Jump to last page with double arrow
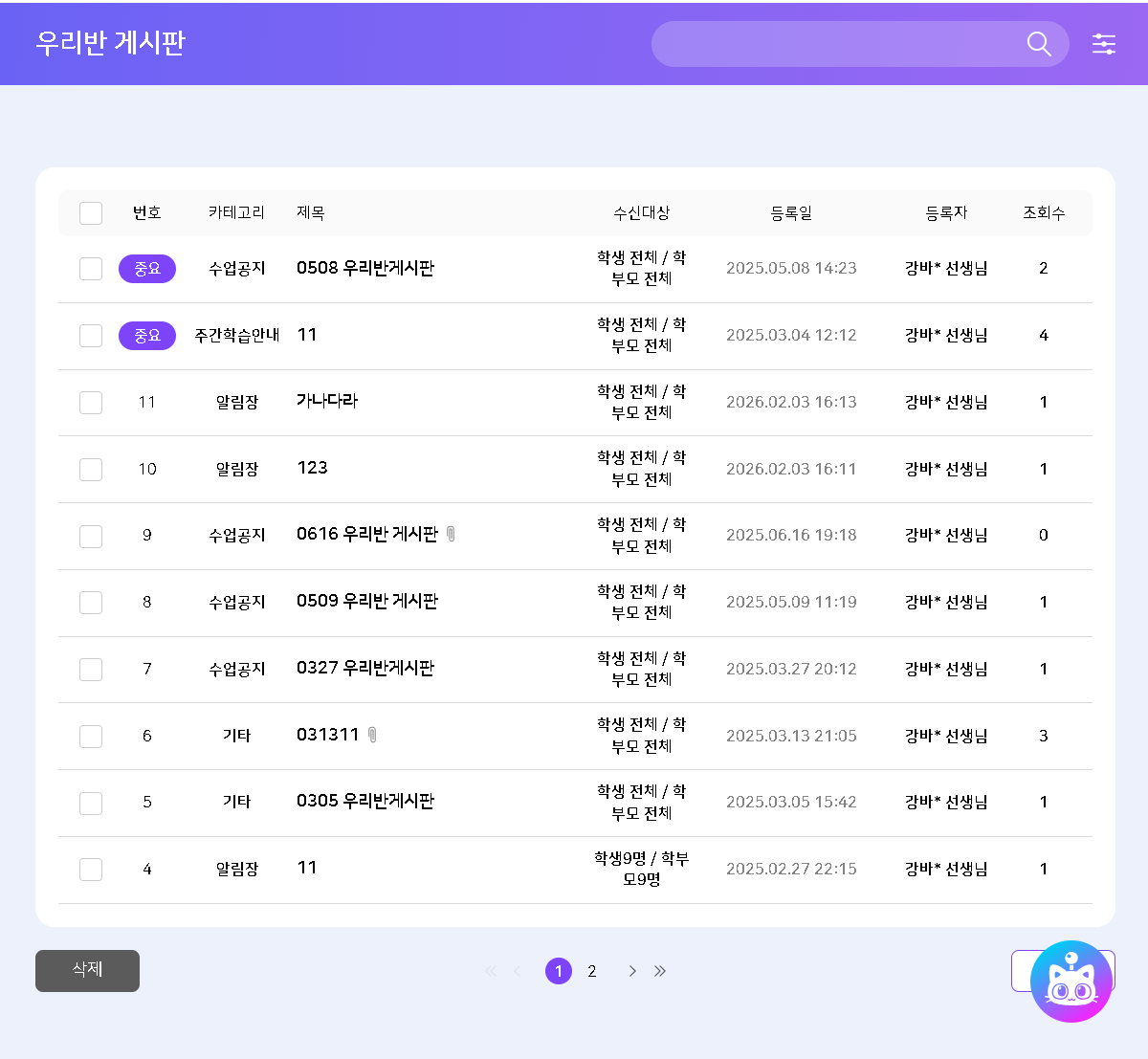 (660, 971)
